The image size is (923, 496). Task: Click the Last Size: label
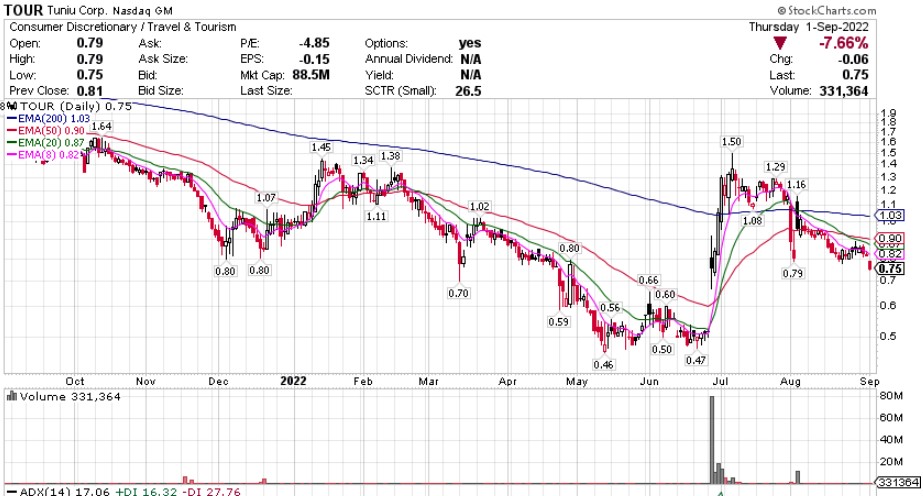pos(266,91)
